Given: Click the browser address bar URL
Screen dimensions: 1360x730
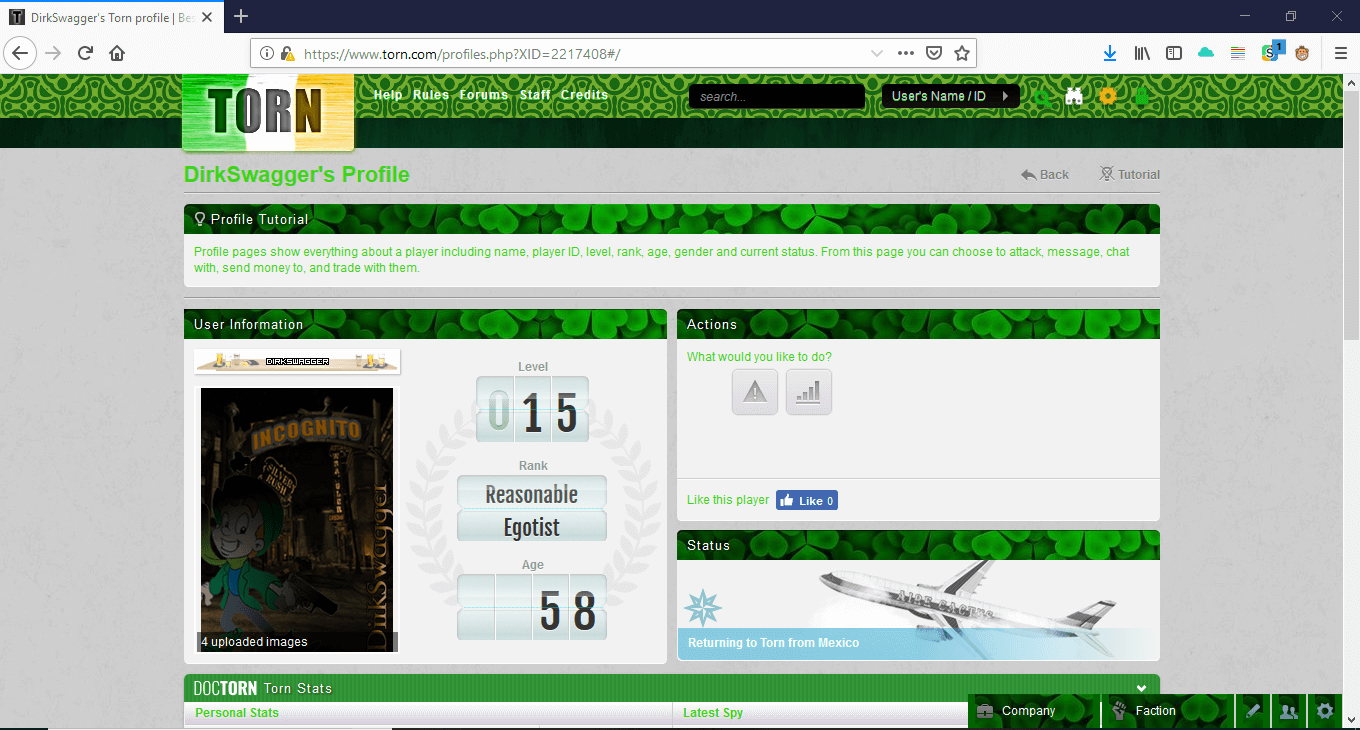Looking at the screenshot, I should pos(462,53).
